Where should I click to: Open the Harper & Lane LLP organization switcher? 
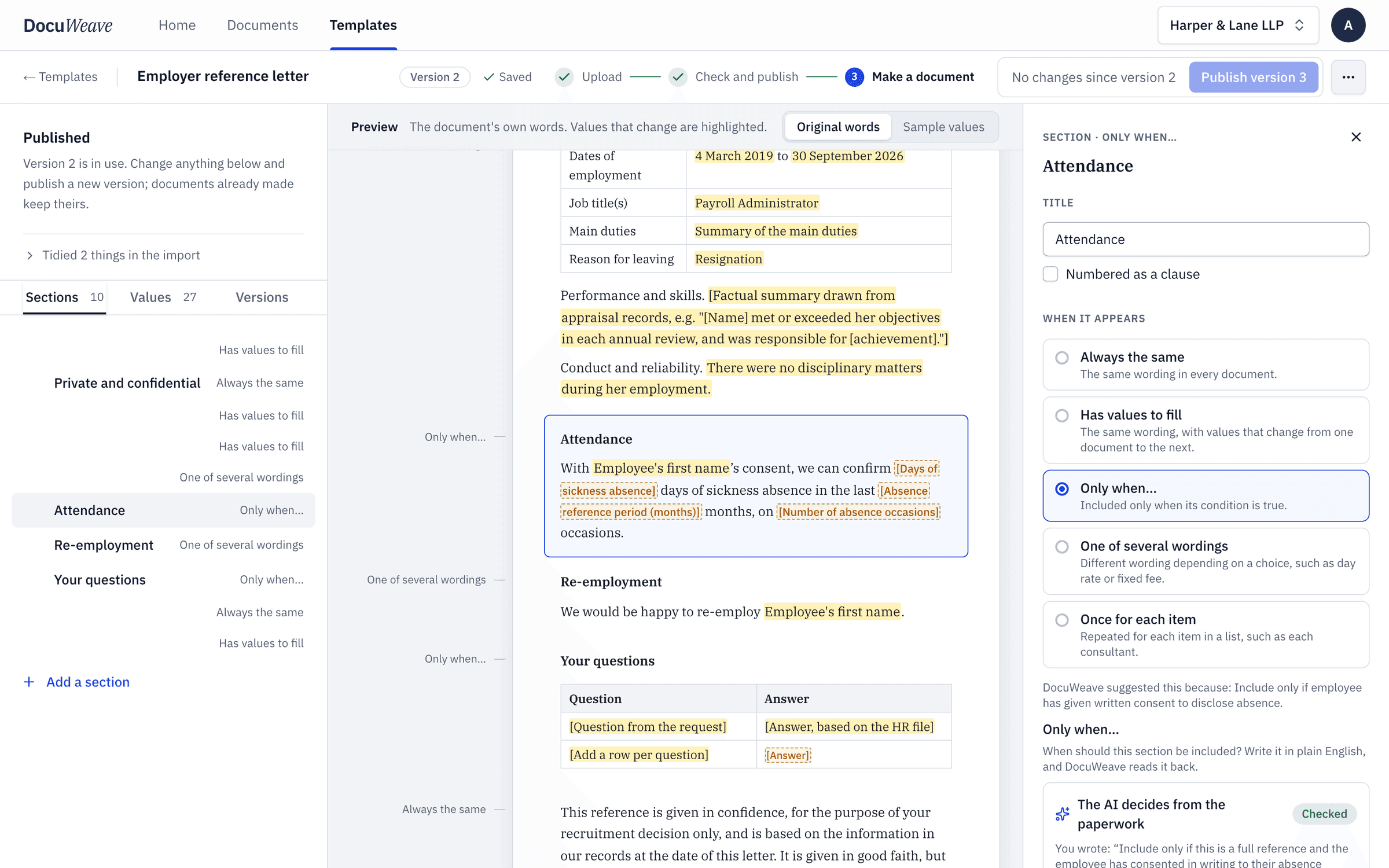[1238, 25]
